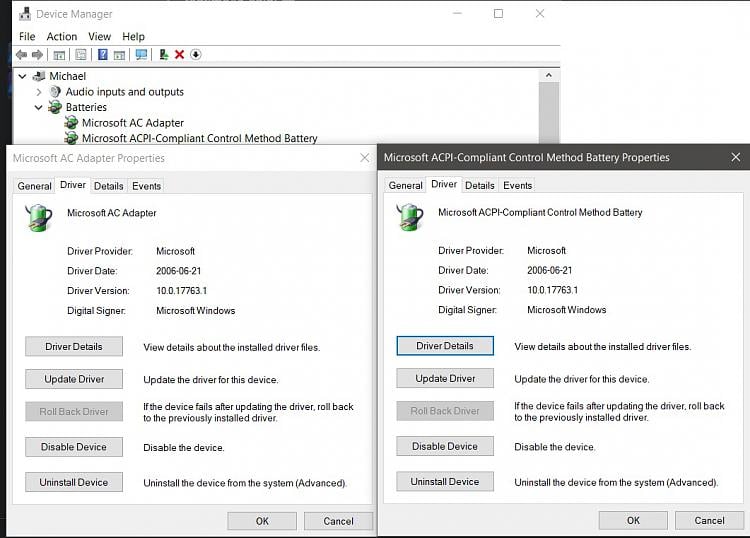The image size is (750, 538).
Task: Click the Batteries category icon
Action: pyautogui.click(x=55, y=107)
